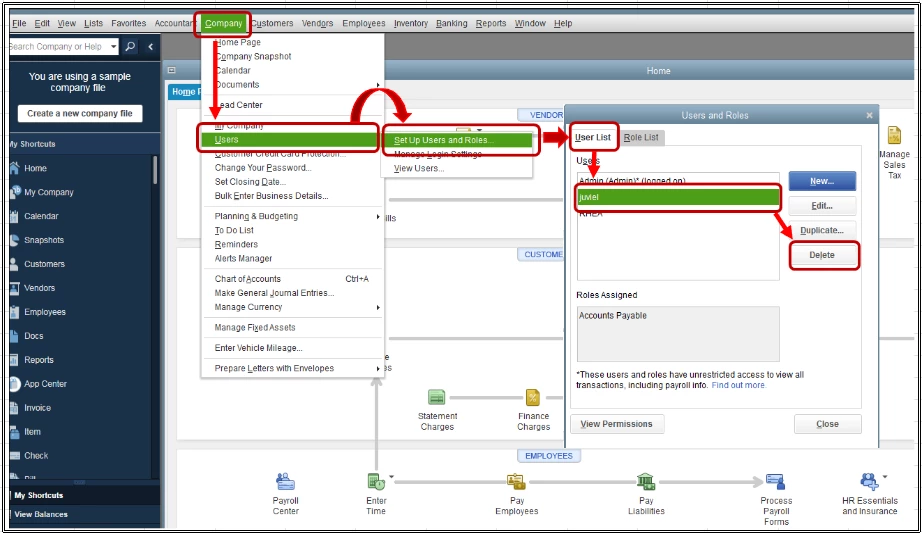The width and height of the screenshot is (922, 533).
Task: Select juviel in the user list
Action: point(678,197)
